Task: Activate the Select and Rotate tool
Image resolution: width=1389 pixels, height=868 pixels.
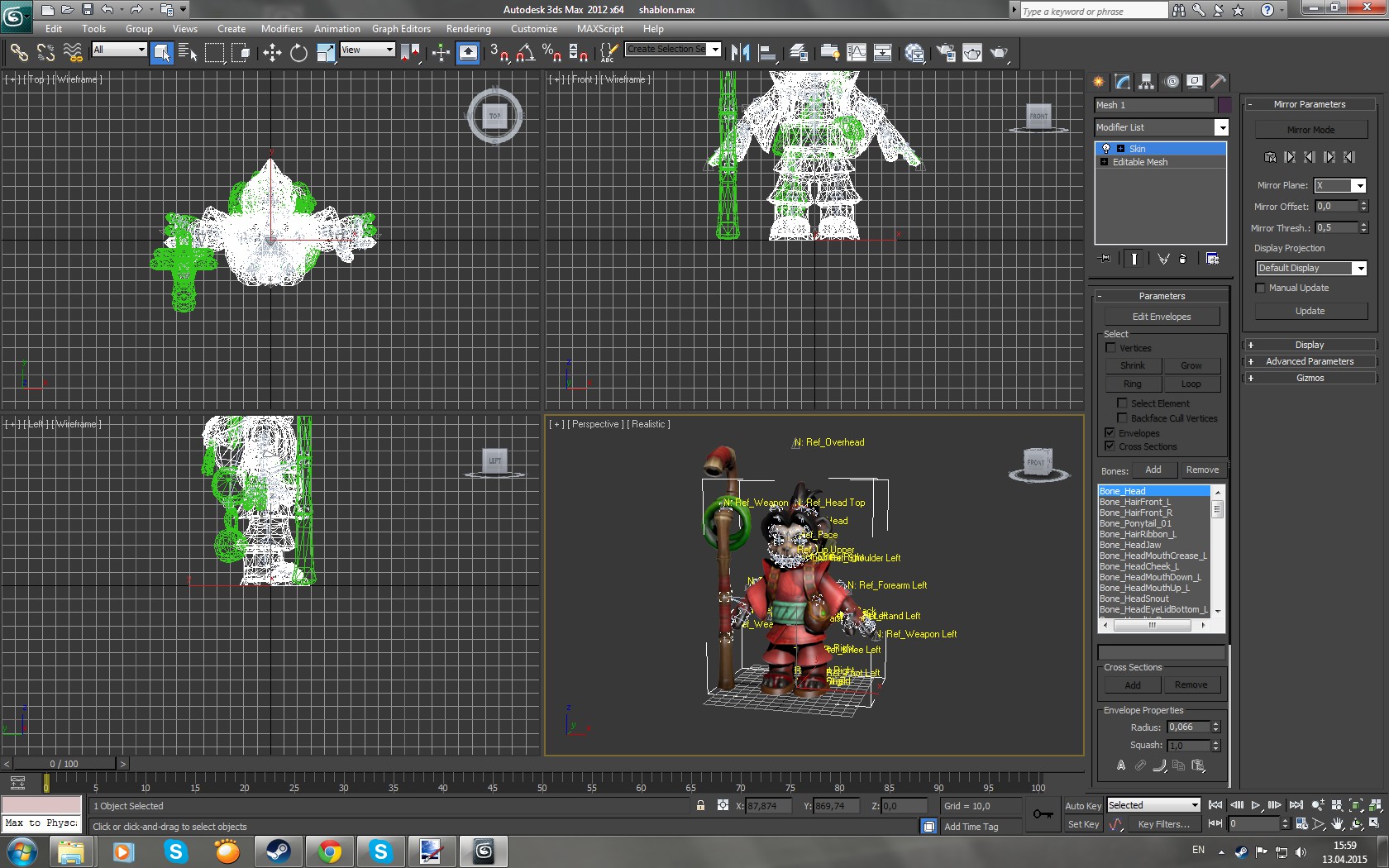Action: tap(298, 53)
